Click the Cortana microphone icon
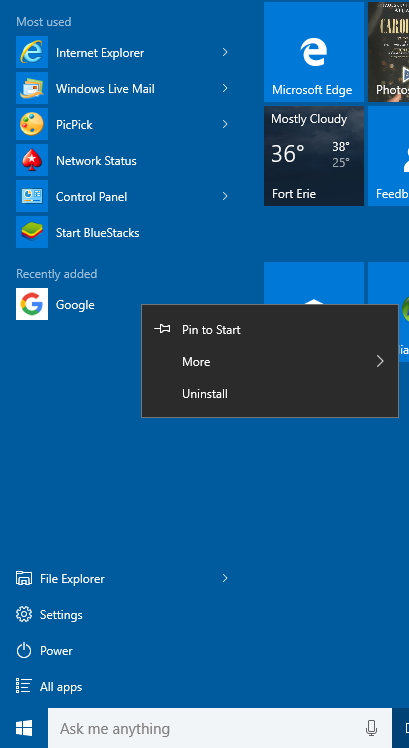This screenshot has width=409, height=748. point(371,728)
